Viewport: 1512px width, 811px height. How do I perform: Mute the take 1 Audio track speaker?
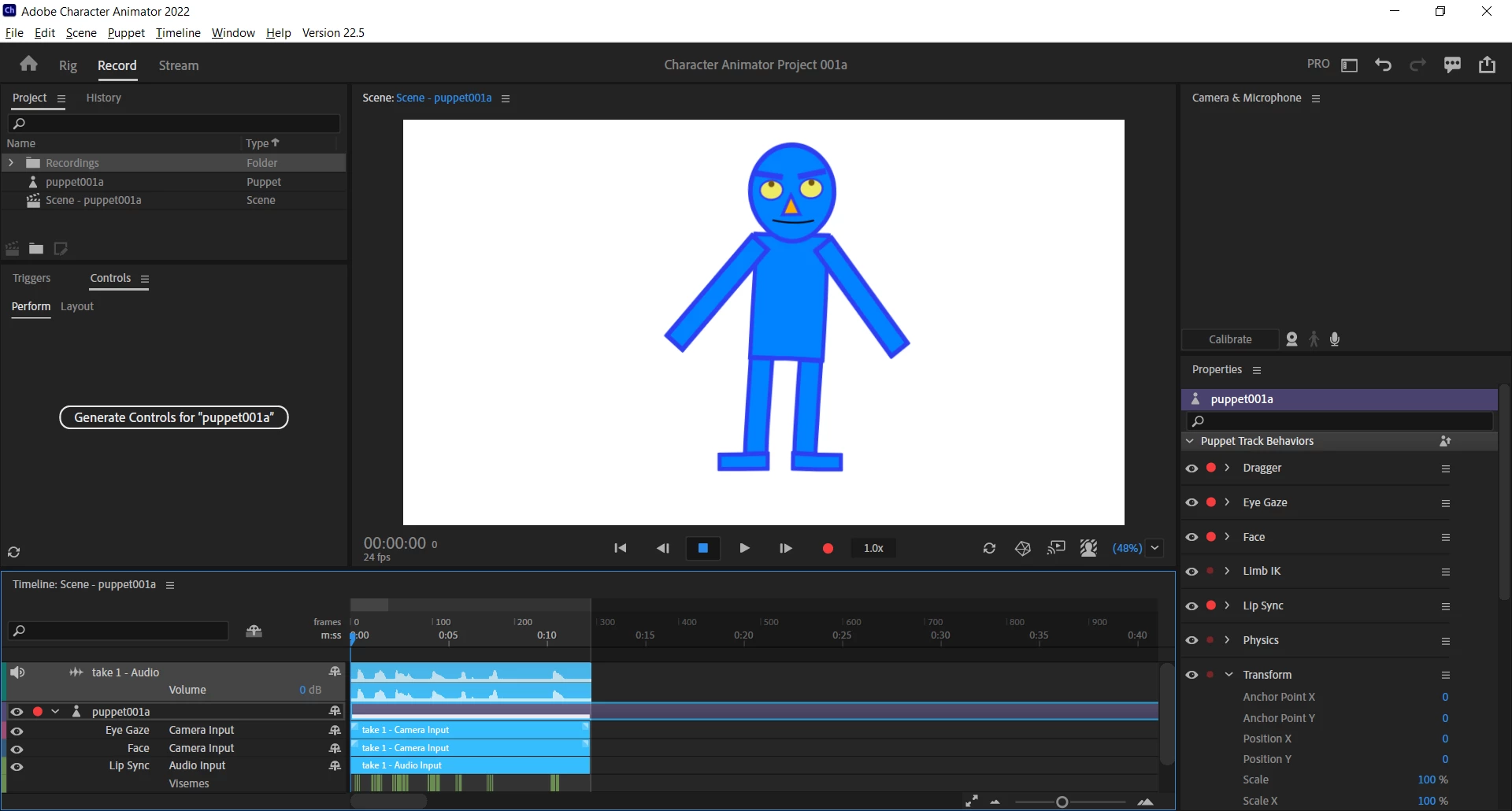click(17, 672)
